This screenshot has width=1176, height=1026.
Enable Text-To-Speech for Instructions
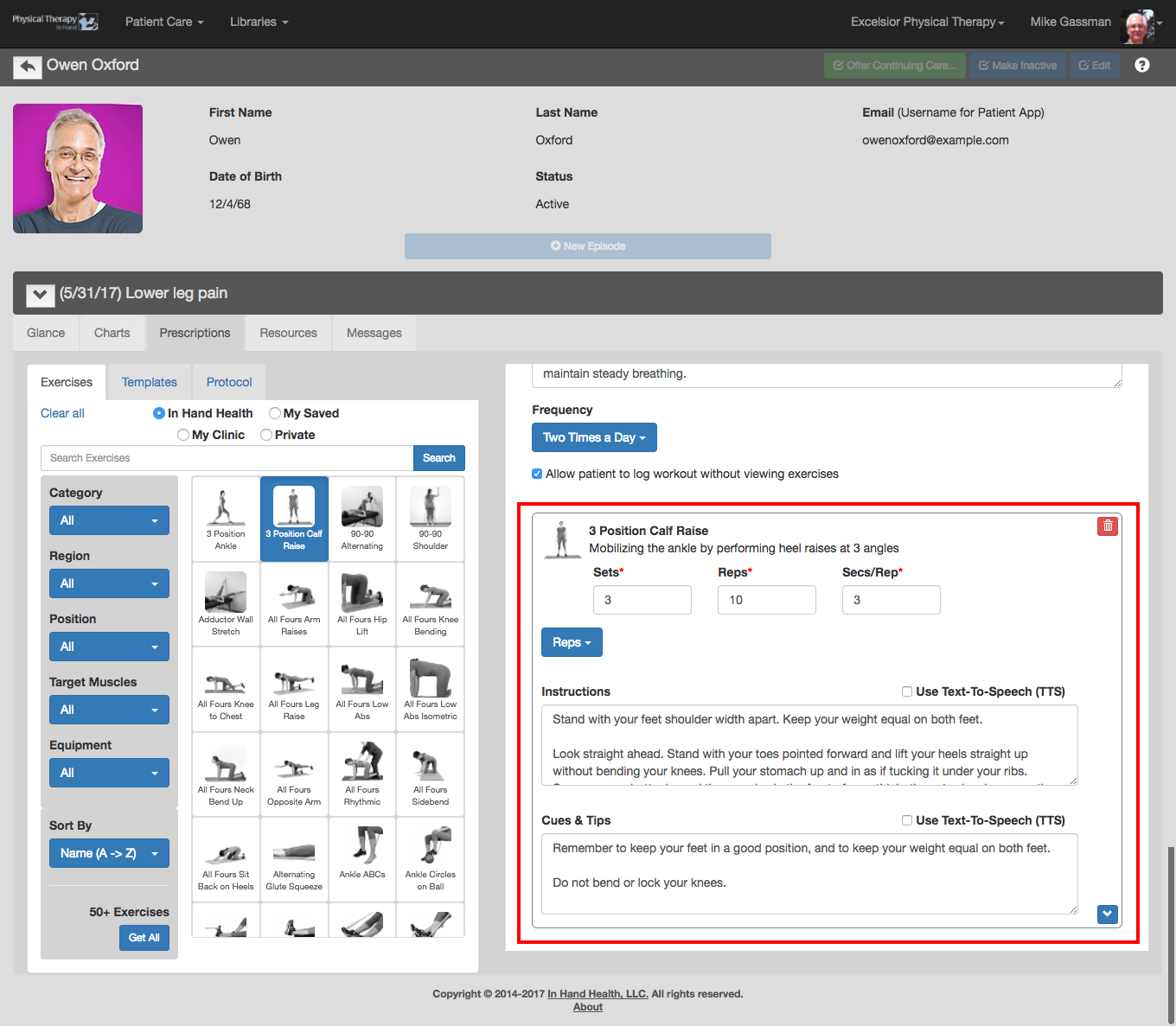pyautogui.click(x=907, y=691)
